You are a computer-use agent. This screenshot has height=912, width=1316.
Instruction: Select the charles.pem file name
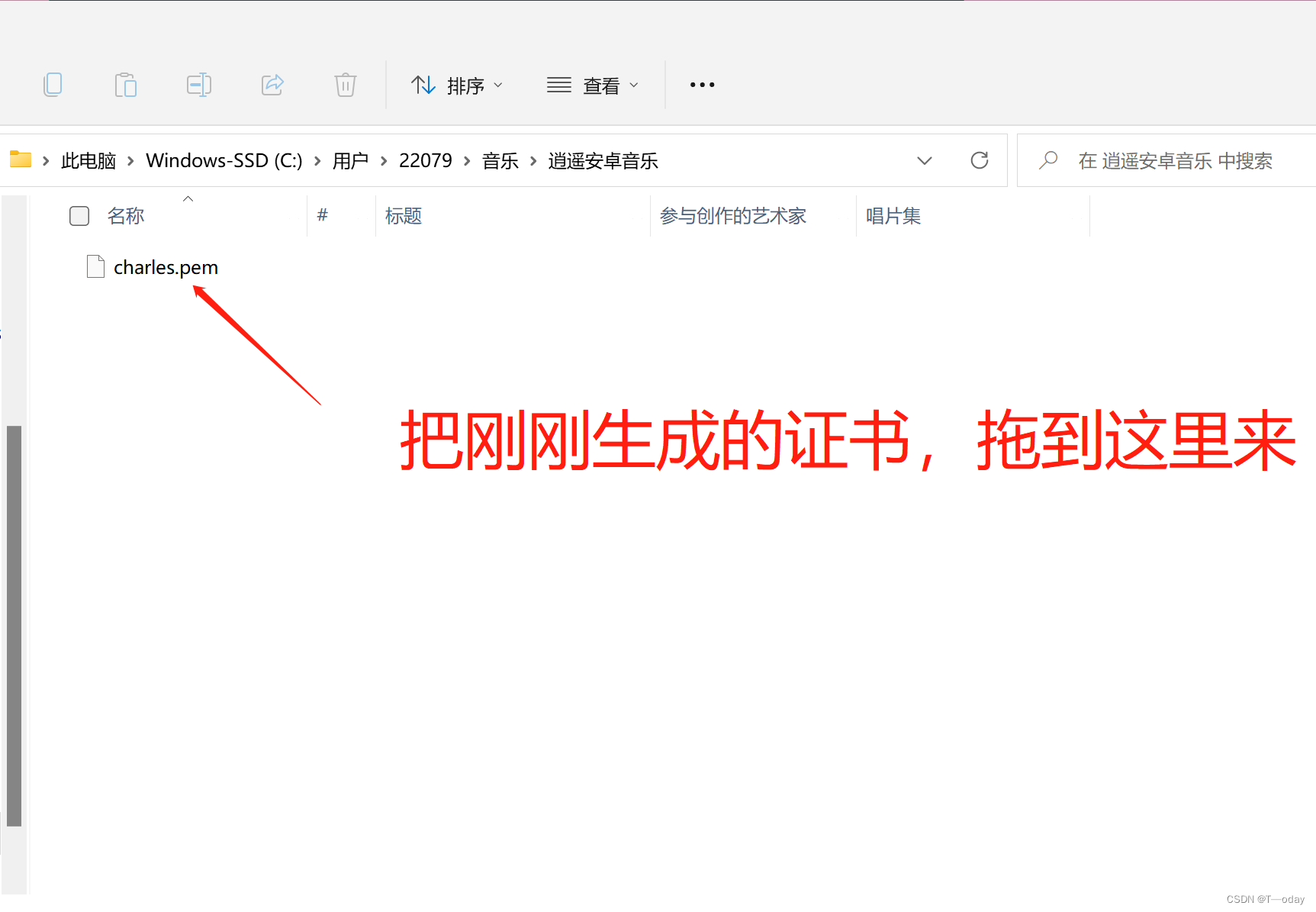point(166,267)
